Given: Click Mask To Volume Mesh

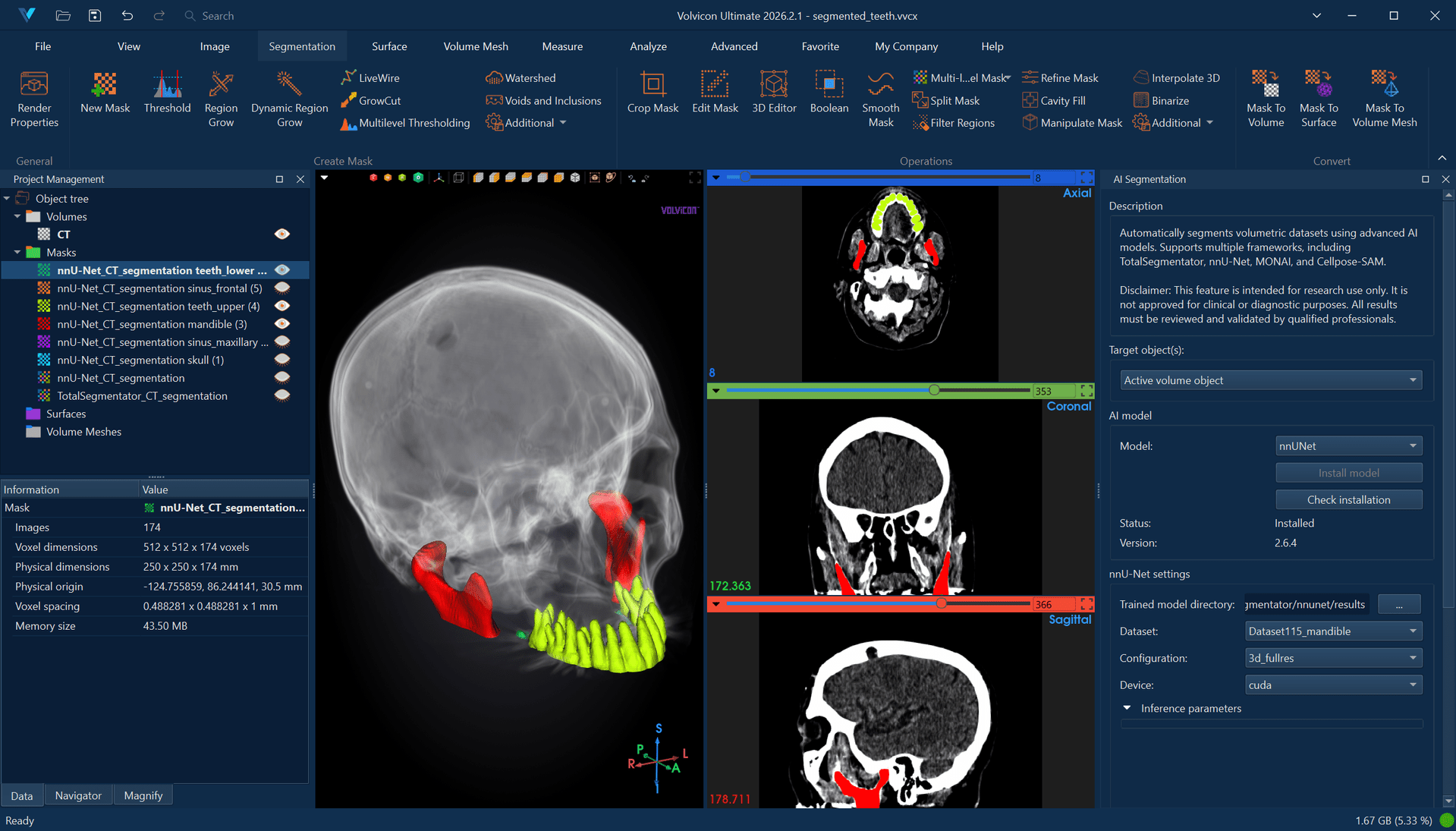Looking at the screenshot, I should (1384, 99).
